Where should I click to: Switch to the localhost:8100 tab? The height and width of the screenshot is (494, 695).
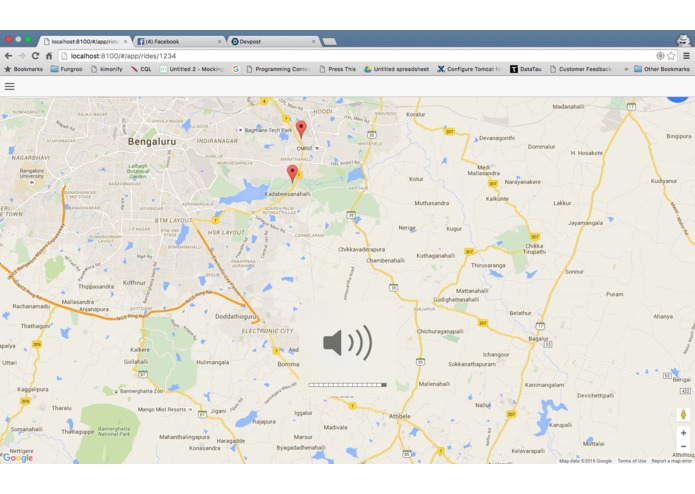(85, 41)
